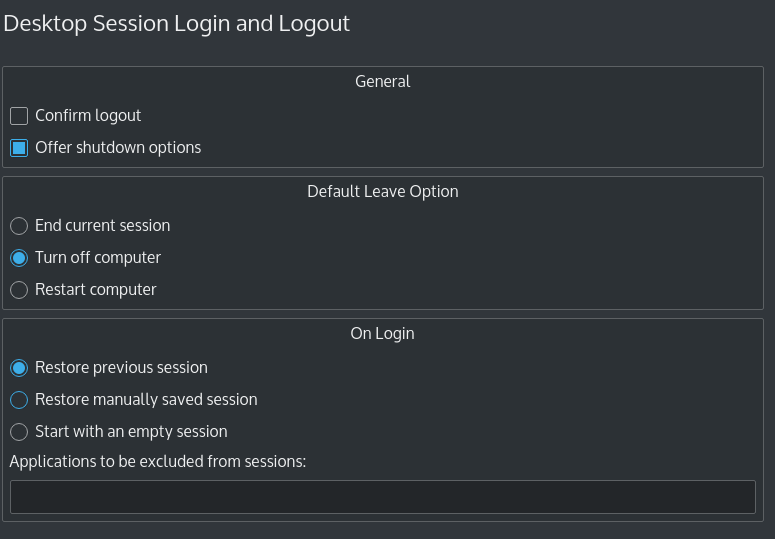Click the On Login section heading
Image resolution: width=775 pixels, height=539 pixels.
coord(383,334)
